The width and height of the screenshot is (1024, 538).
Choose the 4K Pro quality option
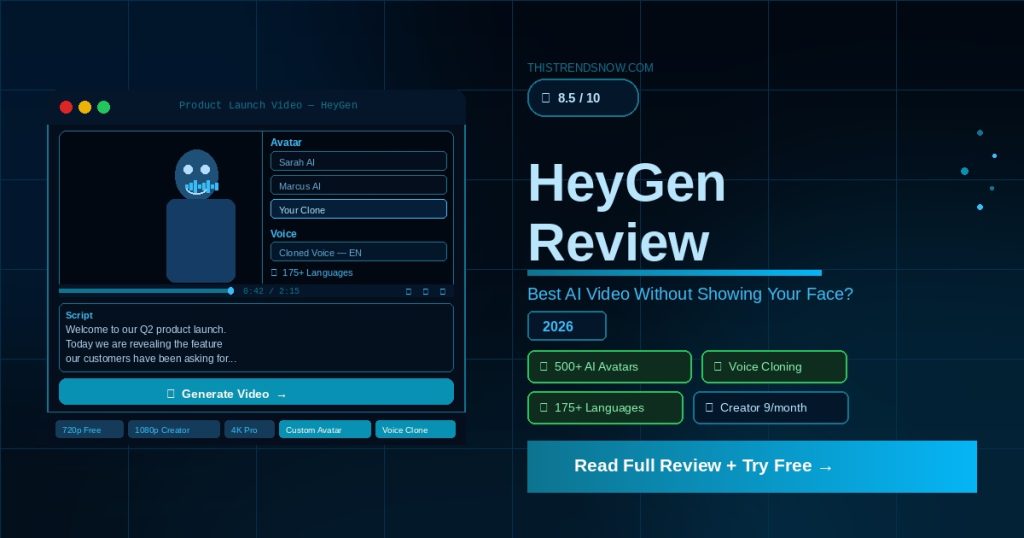point(249,430)
